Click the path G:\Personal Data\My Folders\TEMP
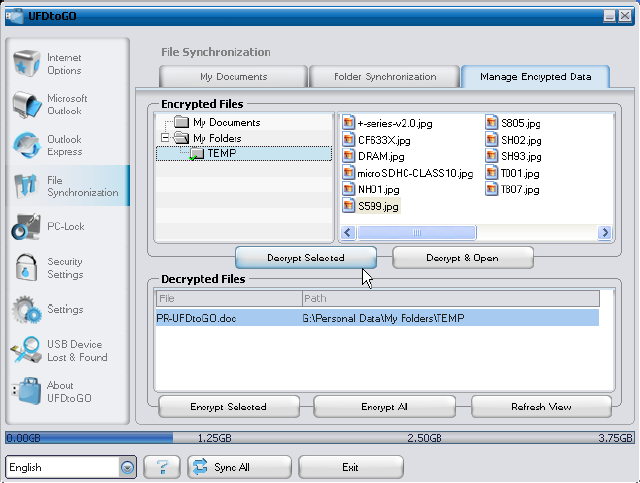Screen dimensions: 640x483 pos(383,318)
